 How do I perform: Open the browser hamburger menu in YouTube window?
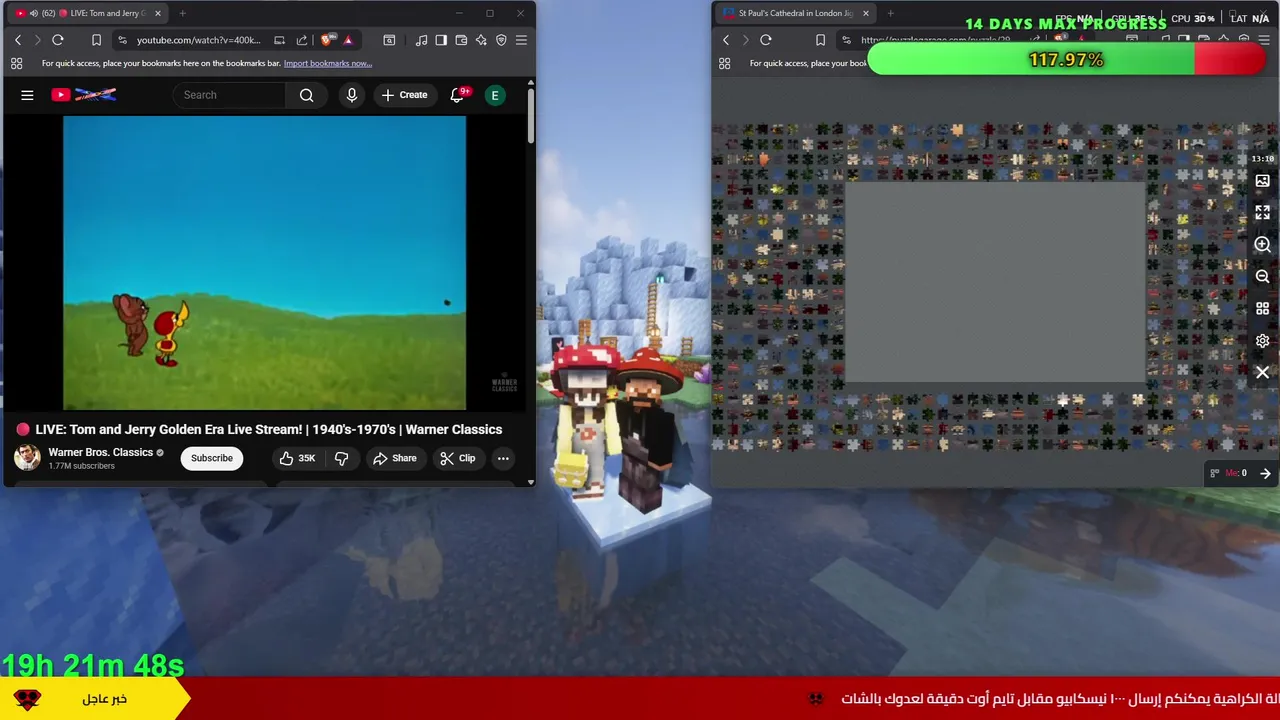pos(521,40)
